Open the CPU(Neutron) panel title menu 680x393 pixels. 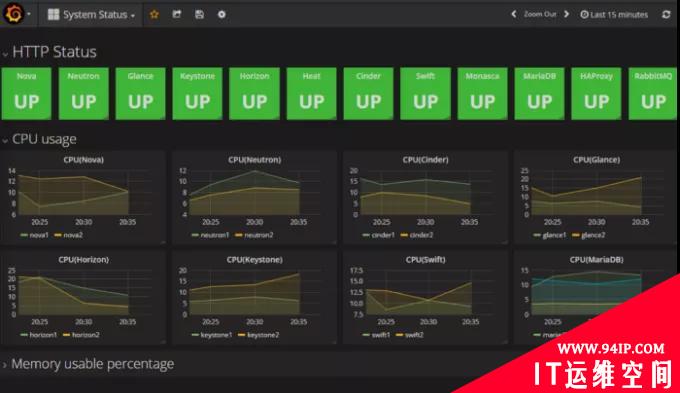[255, 160]
